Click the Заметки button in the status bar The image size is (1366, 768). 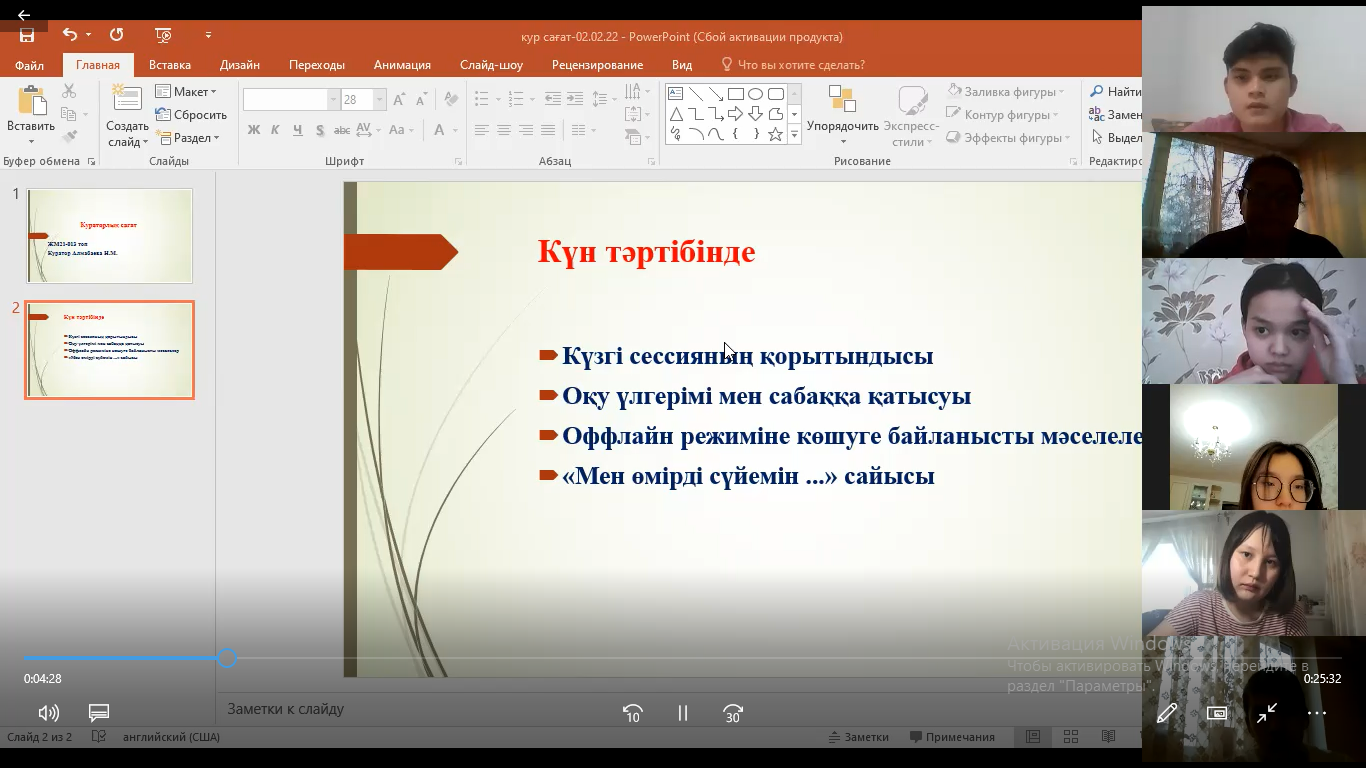(858, 737)
